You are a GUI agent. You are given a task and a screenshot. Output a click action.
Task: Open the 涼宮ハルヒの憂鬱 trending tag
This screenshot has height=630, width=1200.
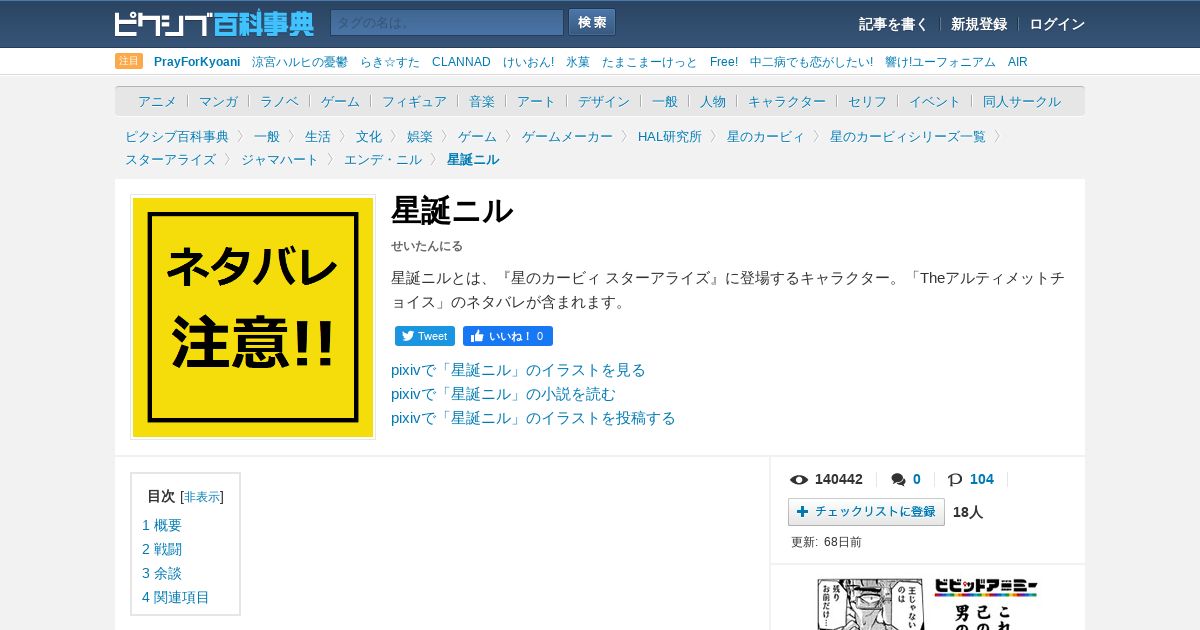click(x=300, y=62)
